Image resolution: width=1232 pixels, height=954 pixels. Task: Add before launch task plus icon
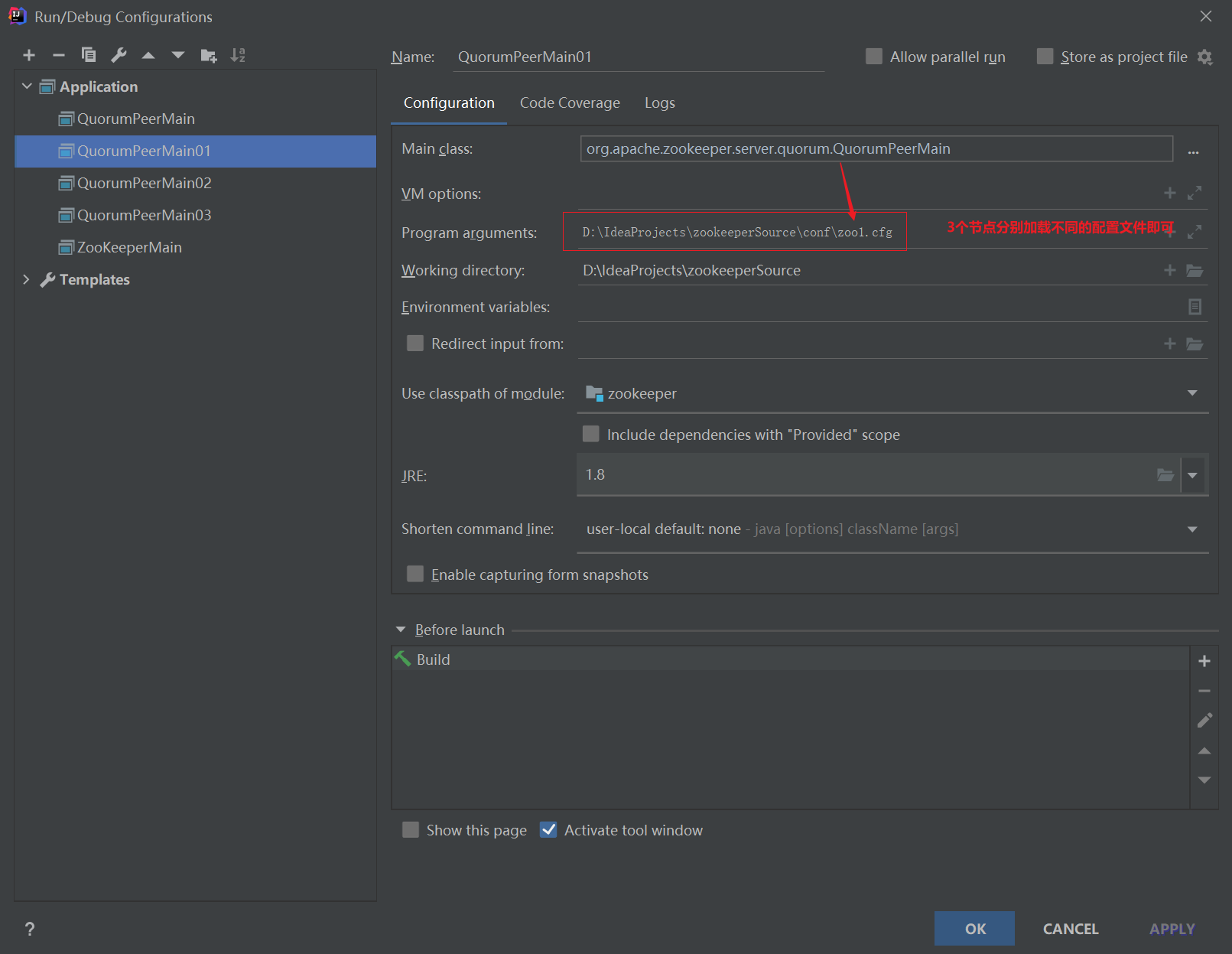[x=1204, y=661]
